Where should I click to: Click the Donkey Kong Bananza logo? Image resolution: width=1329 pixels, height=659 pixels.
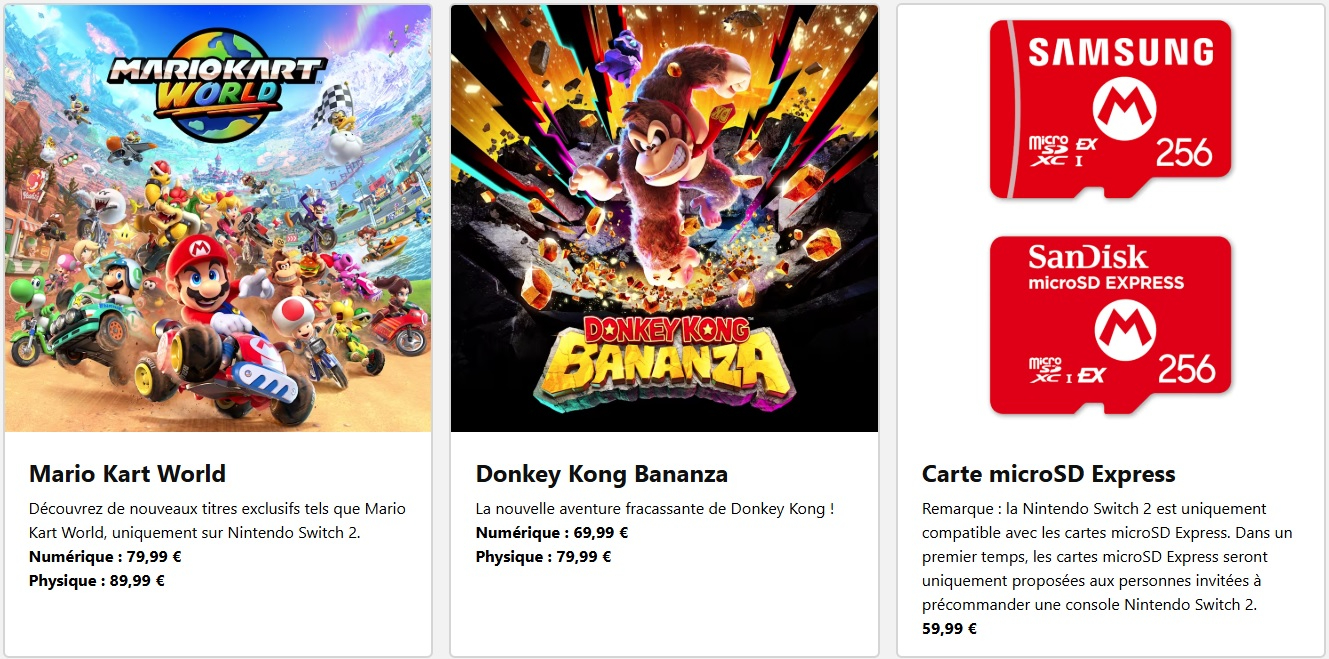(664, 362)
